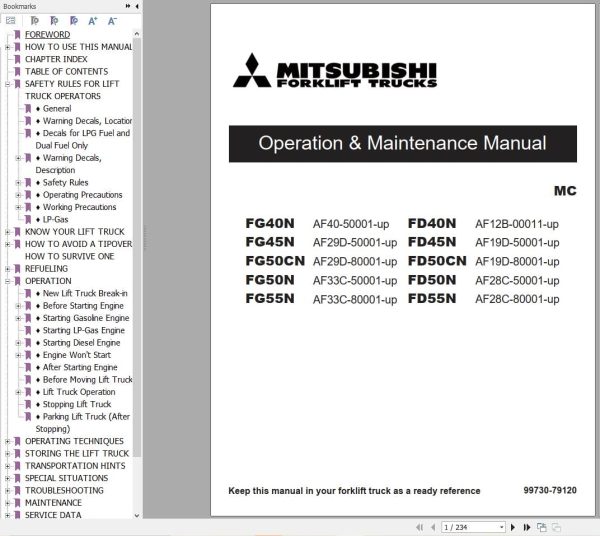Click the third bookmark flag toolbar icon

click(74, 21)
